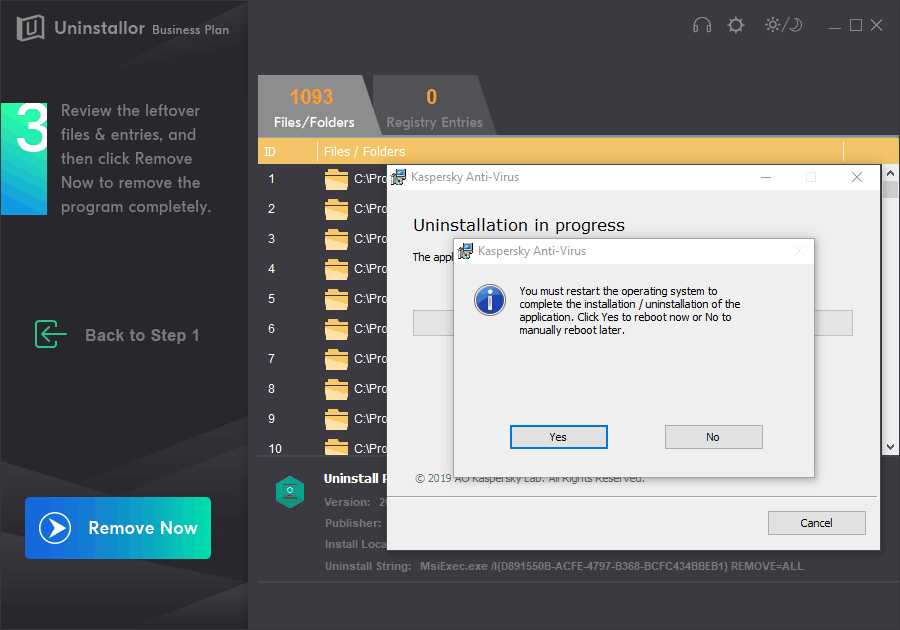Toggle light/dark theme with the sun-moon icon

click(783, 25)
